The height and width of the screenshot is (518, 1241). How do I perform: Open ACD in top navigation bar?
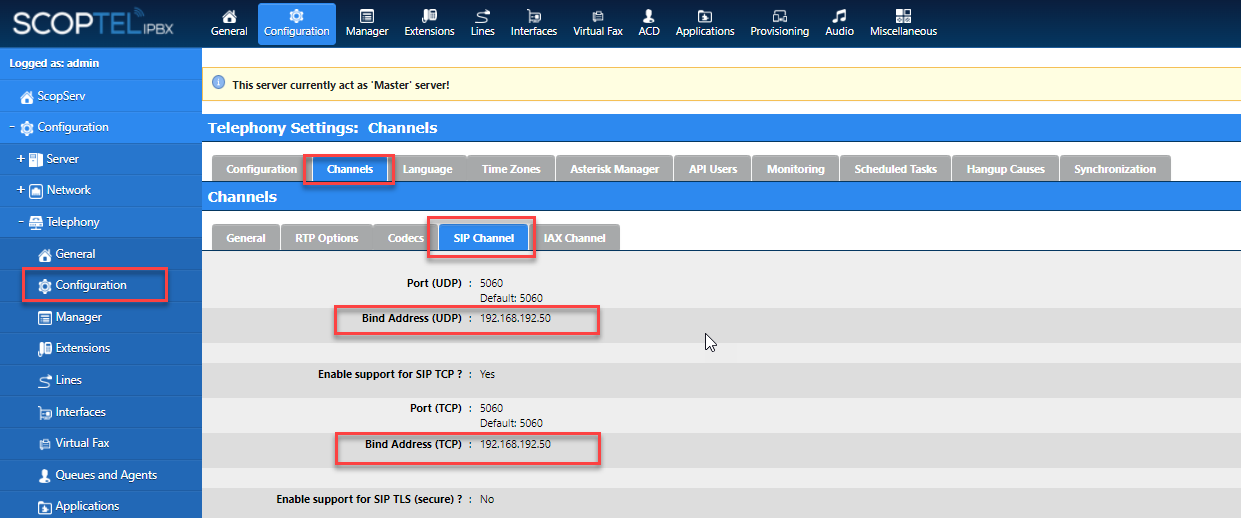point(649,23)
